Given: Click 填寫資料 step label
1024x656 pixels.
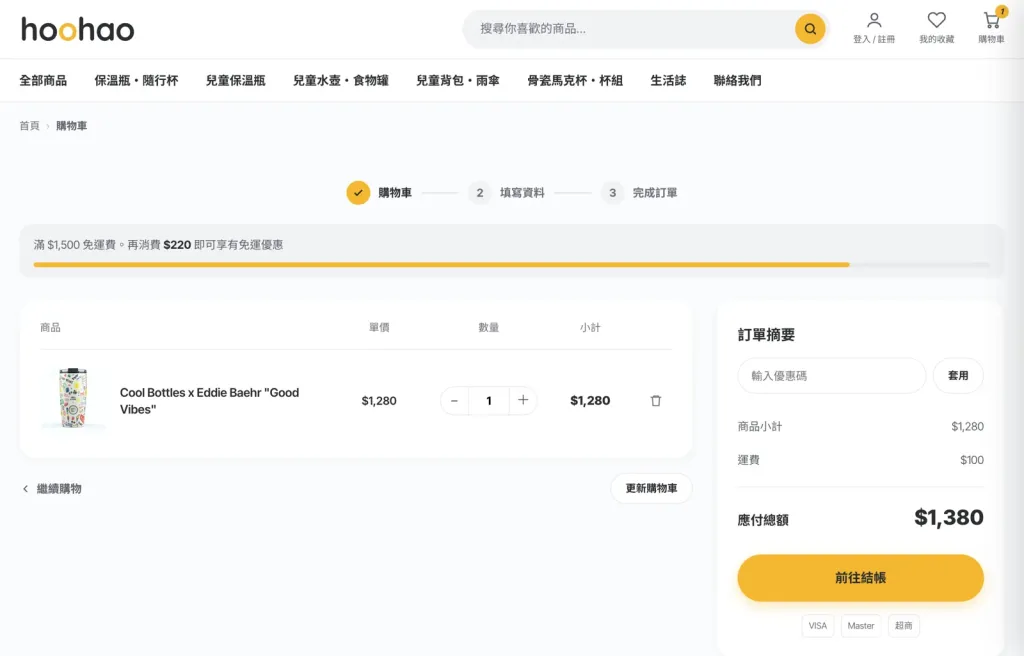Looking at the screenshot, I should 522,193.
